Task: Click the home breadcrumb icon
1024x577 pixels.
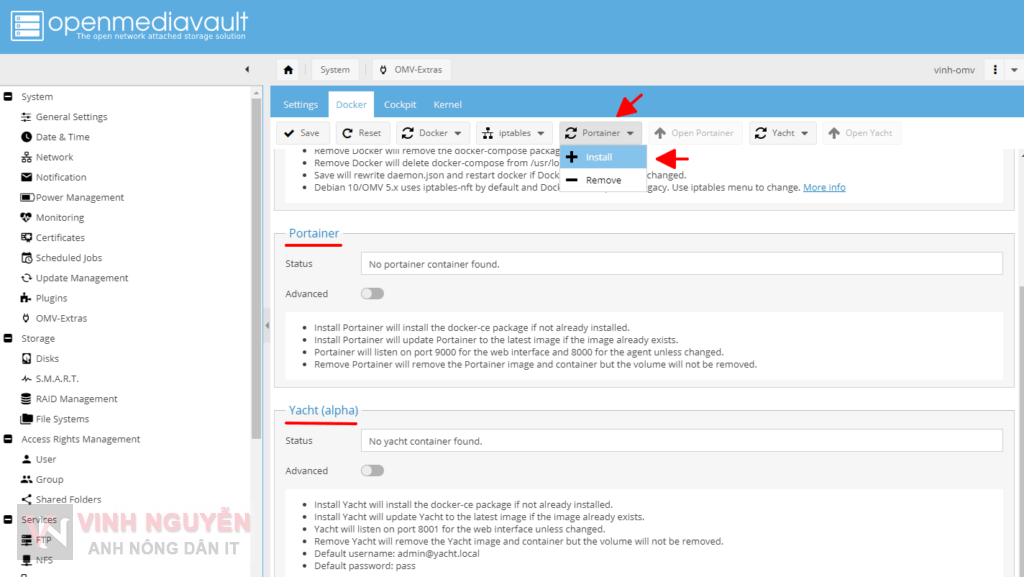Action: pyautogui.click(x=289, y=69)
